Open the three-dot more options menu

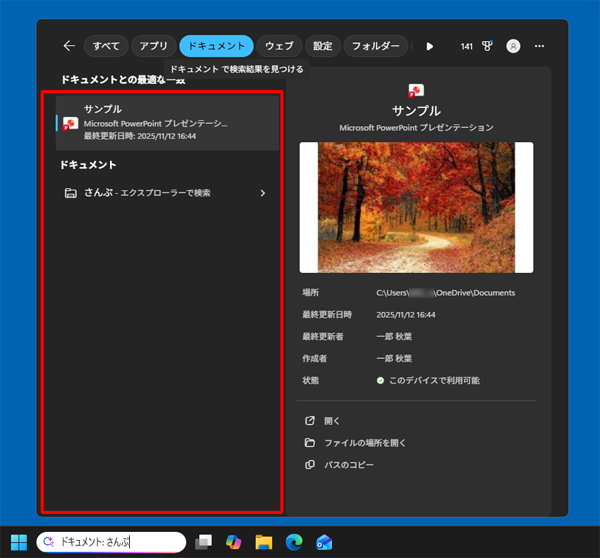[540, 46]
